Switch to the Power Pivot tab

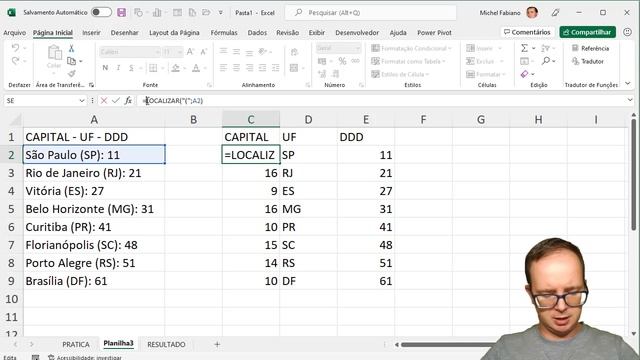point(434,32)
